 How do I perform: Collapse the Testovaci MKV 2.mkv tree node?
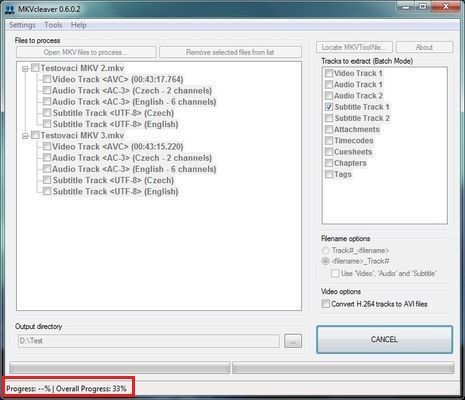25,69
